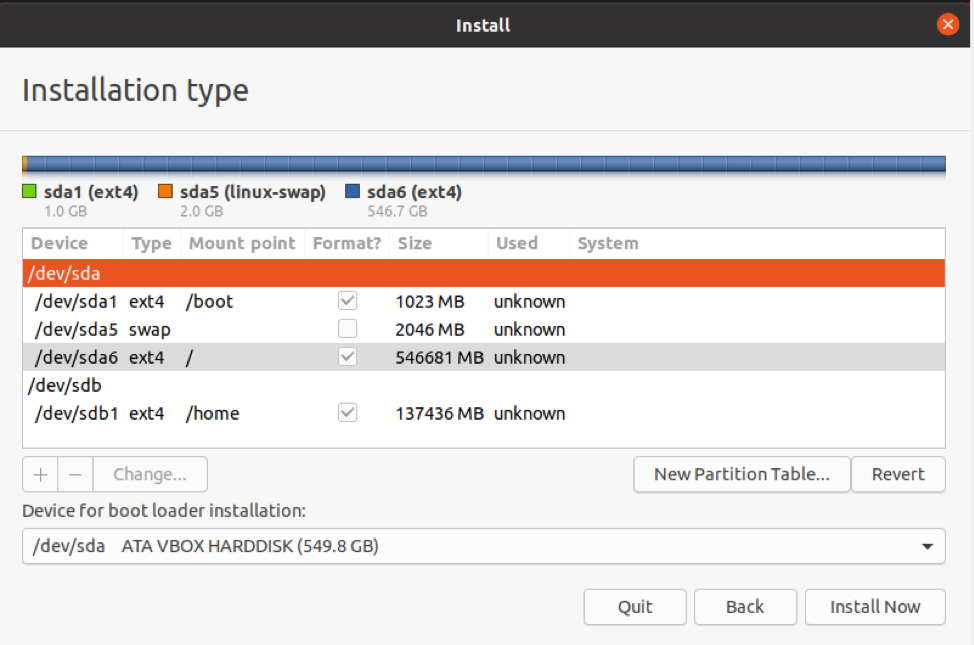Toggle the Format checkbox for /dev/sdb1

(346, 413)
